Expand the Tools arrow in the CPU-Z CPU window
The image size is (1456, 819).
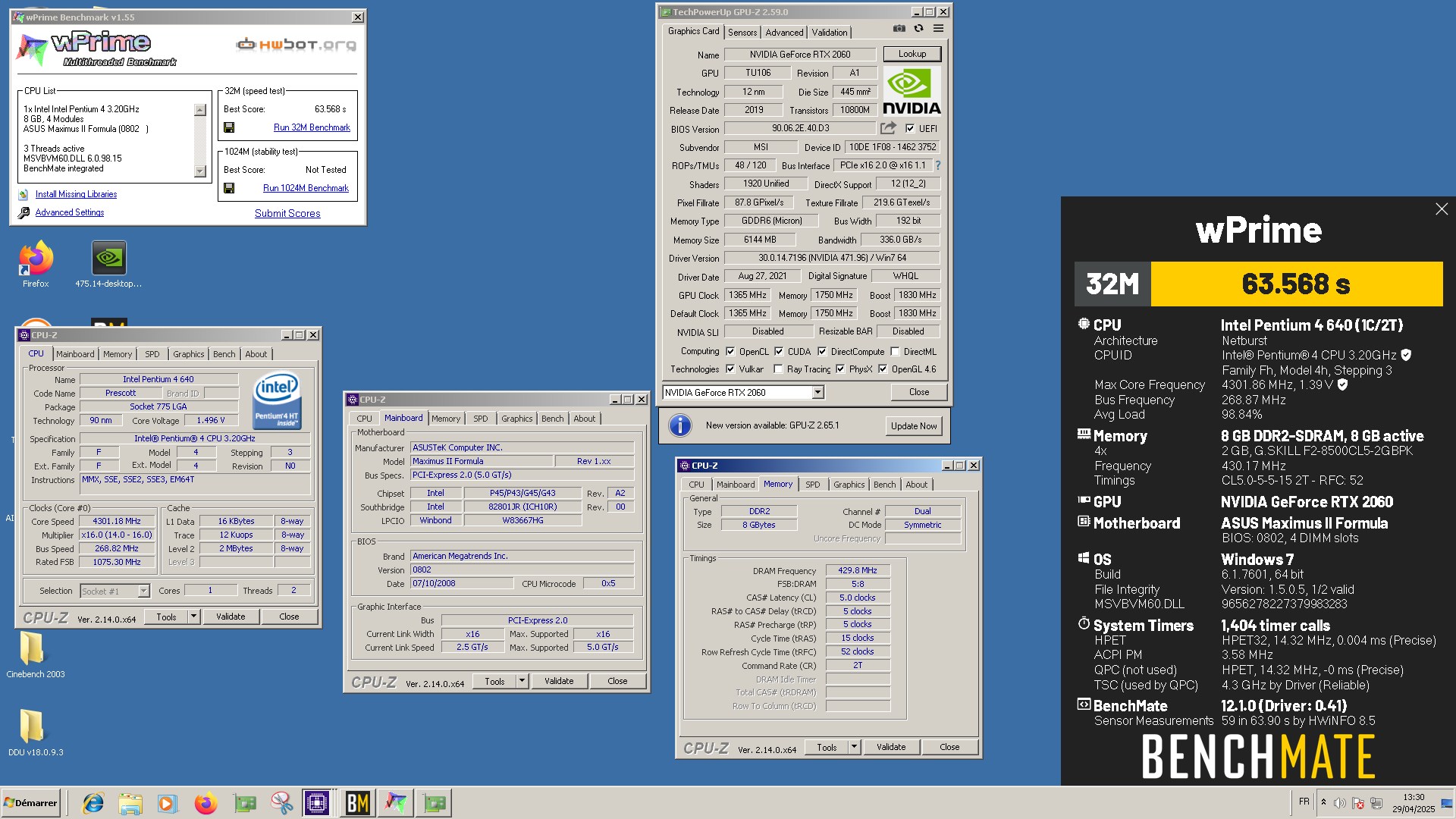[194, 617]
